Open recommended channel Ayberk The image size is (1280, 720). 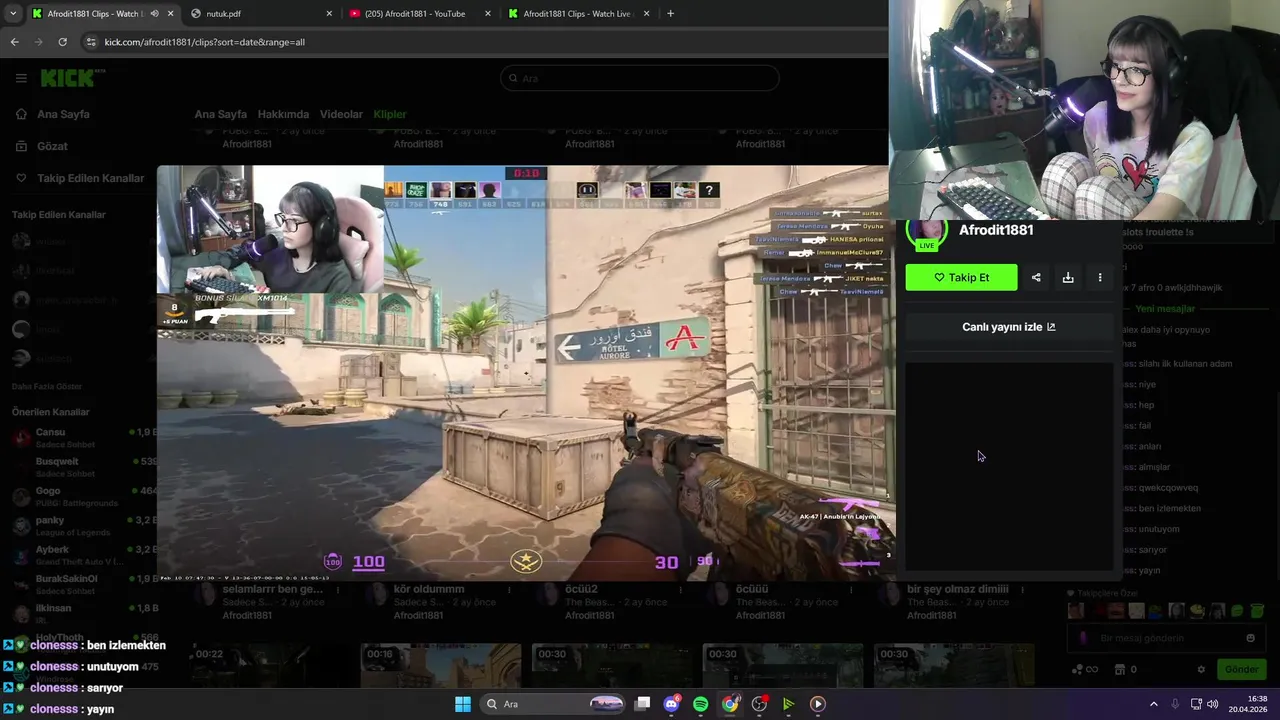80,554
